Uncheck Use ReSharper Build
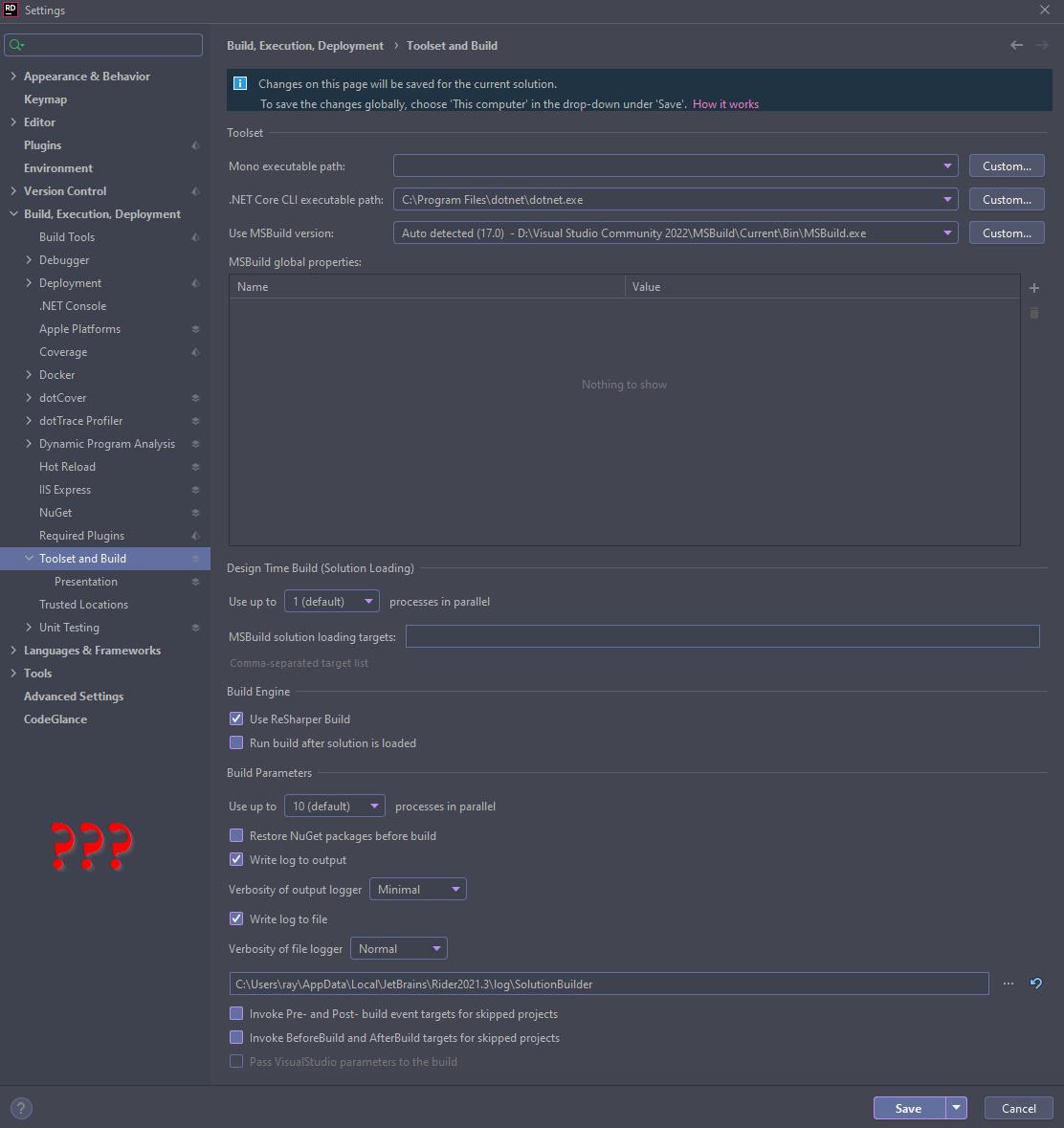Viewport: 1064px width, 1128px height. pos(236,719)
